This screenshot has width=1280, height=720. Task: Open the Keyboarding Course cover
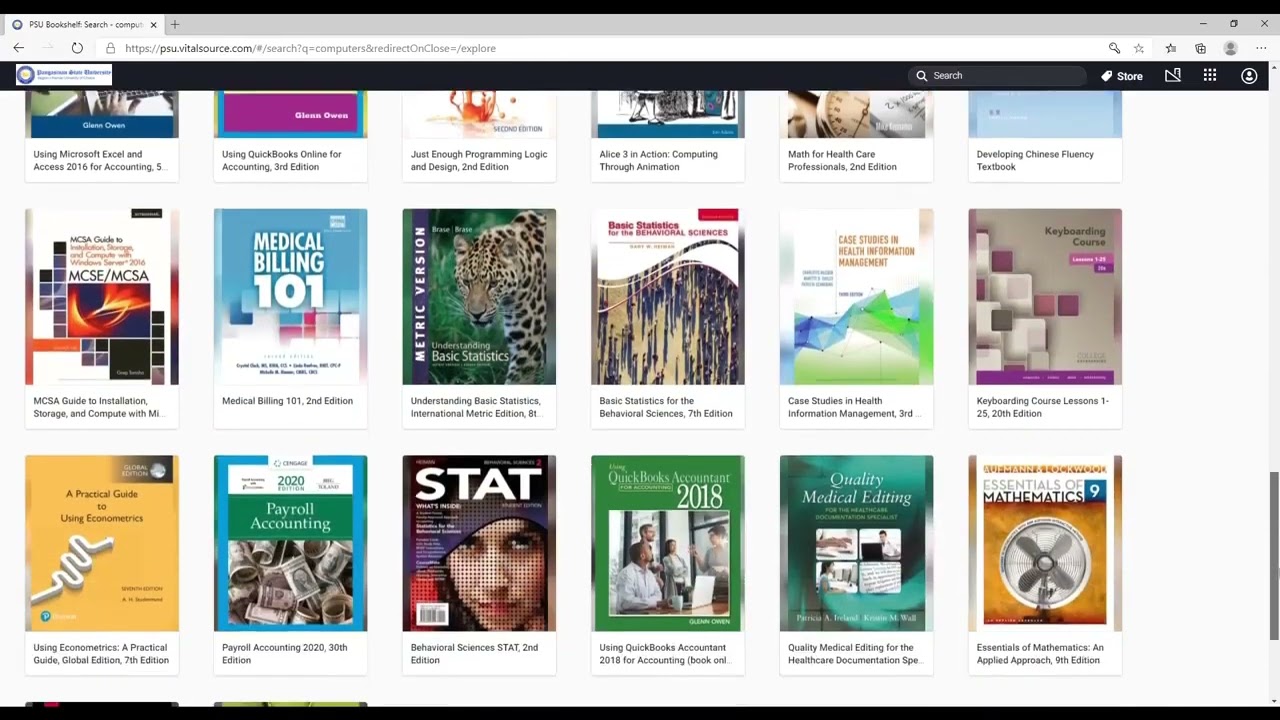click(1045, 296)
